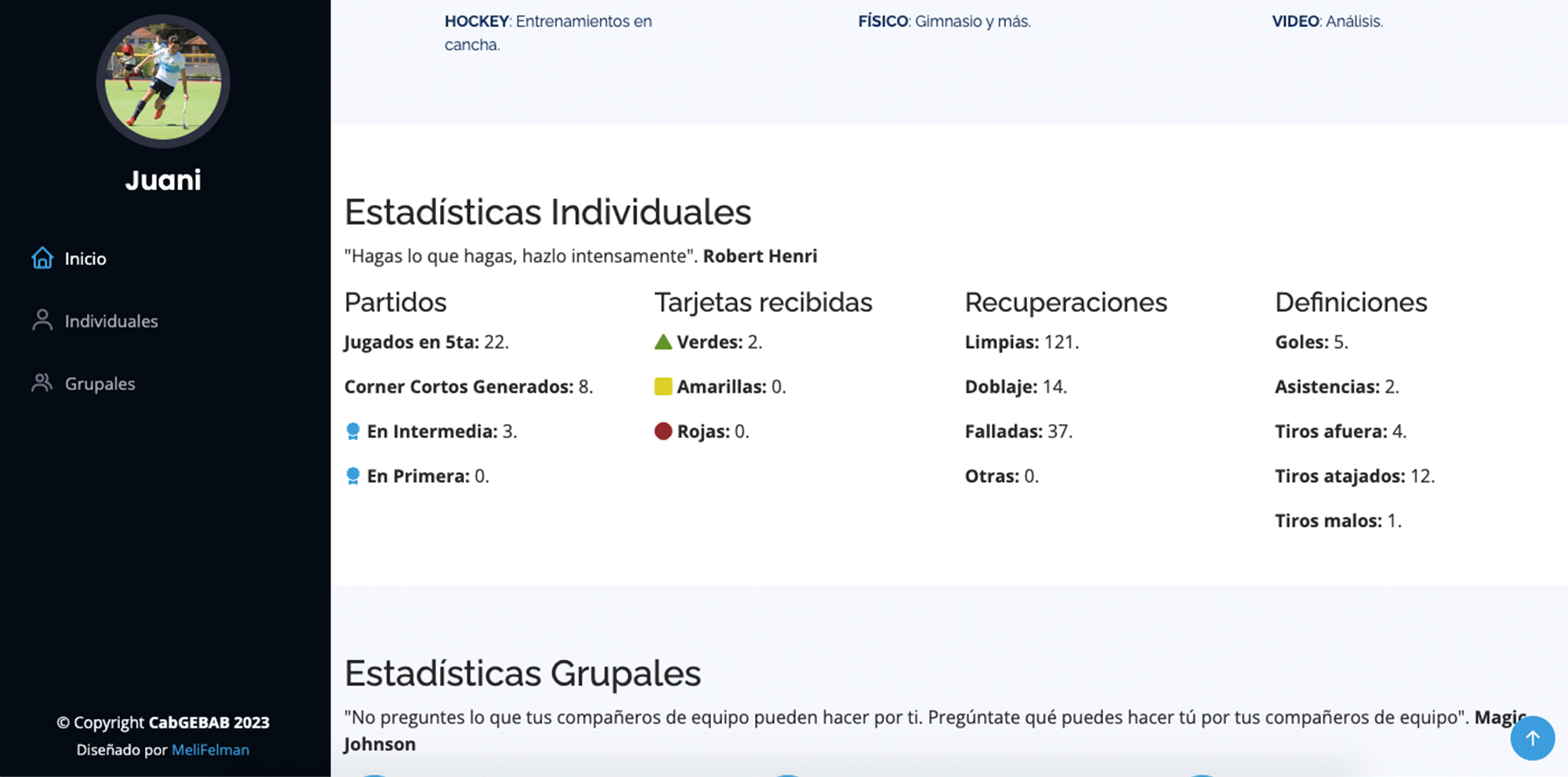Click the Juani name heading
This screenshot has height=777, width=1568.
click(x=163, y=180)
